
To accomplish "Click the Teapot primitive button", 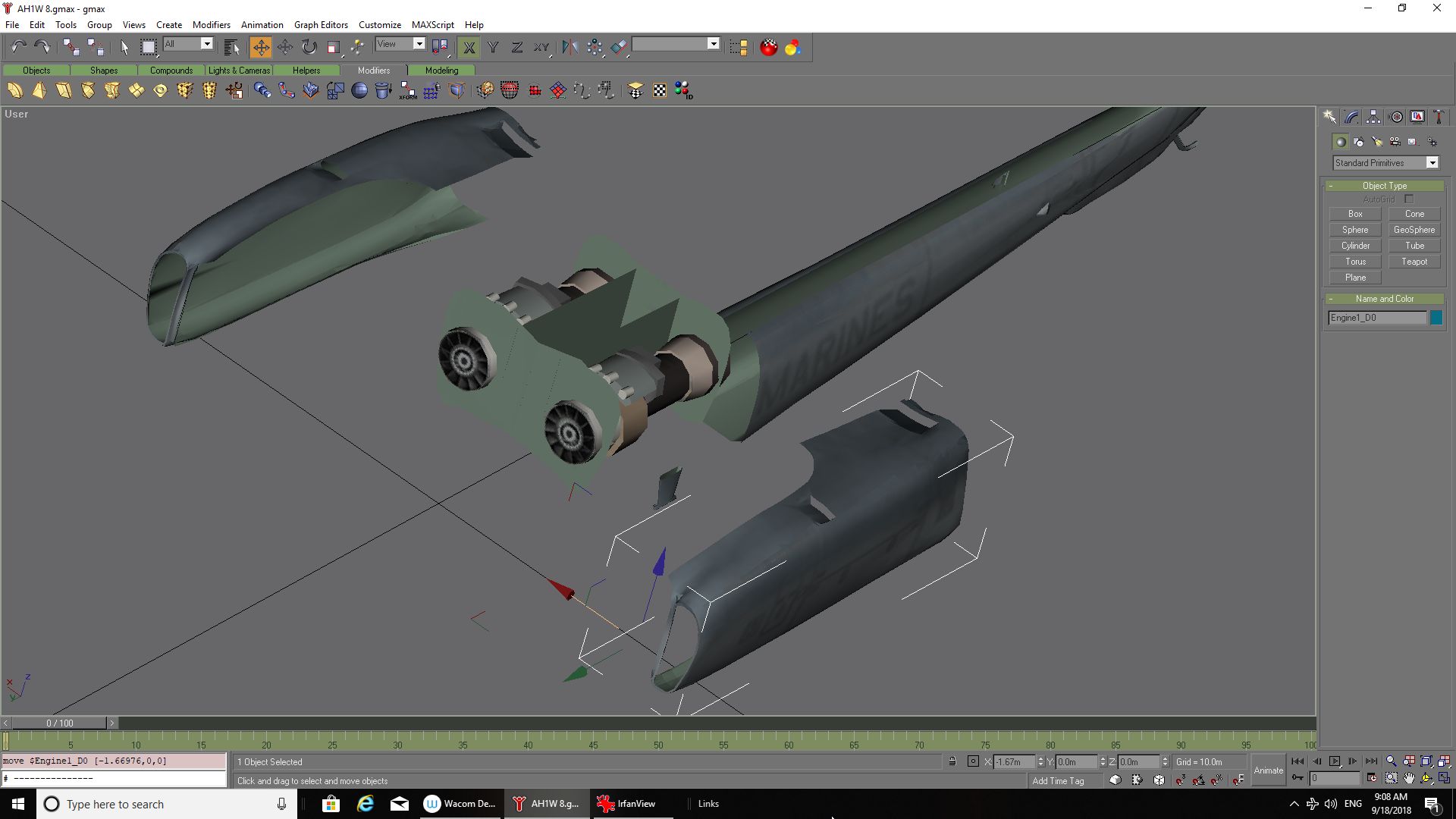I will pos(1414,262).
